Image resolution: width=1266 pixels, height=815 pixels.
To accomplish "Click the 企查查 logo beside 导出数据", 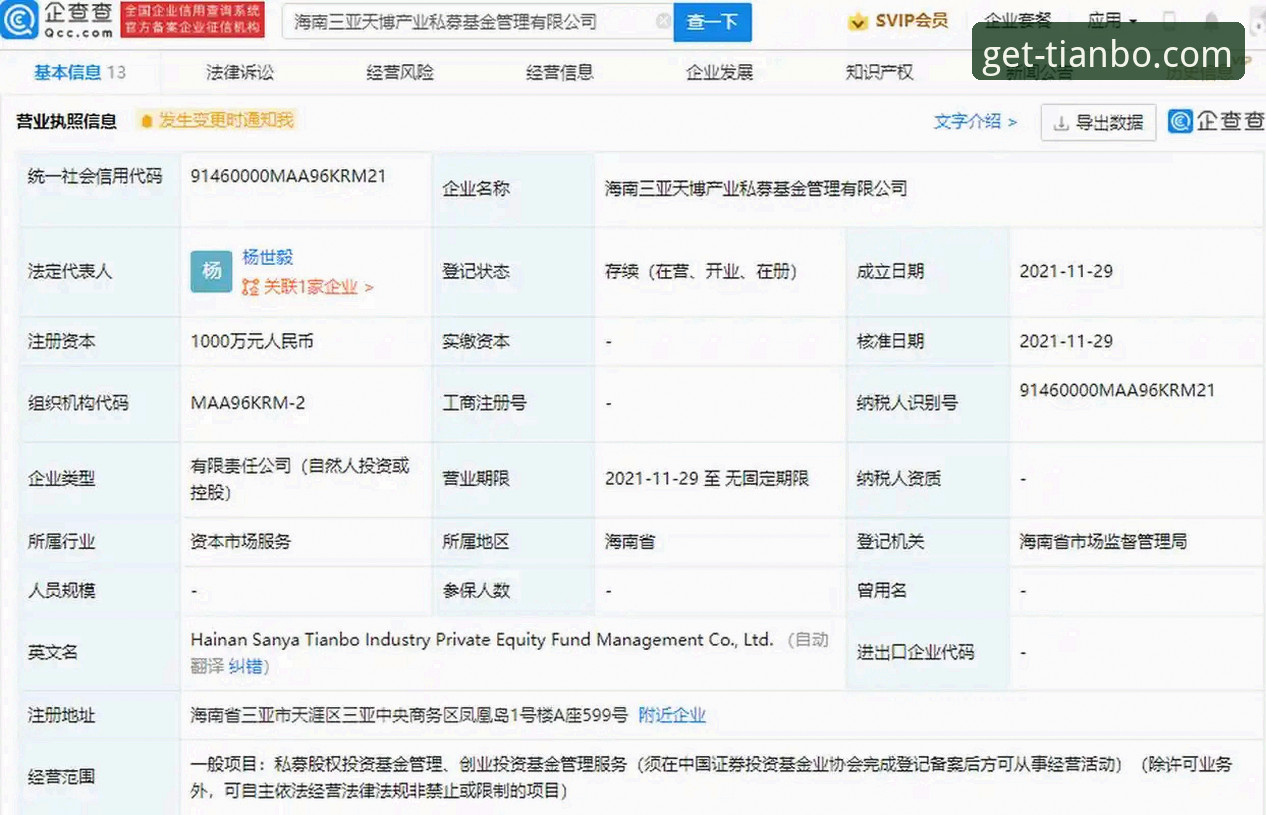I will point(1217,121).
